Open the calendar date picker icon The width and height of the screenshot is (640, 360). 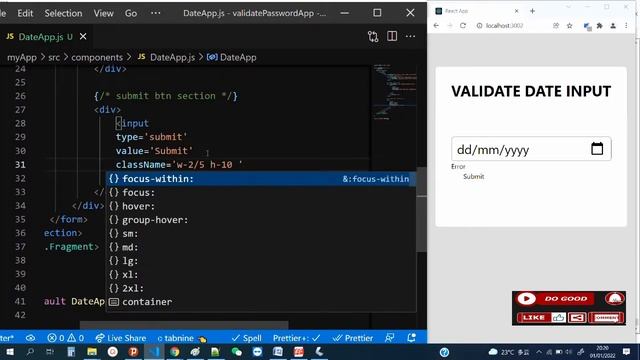(x=597, y=149)
